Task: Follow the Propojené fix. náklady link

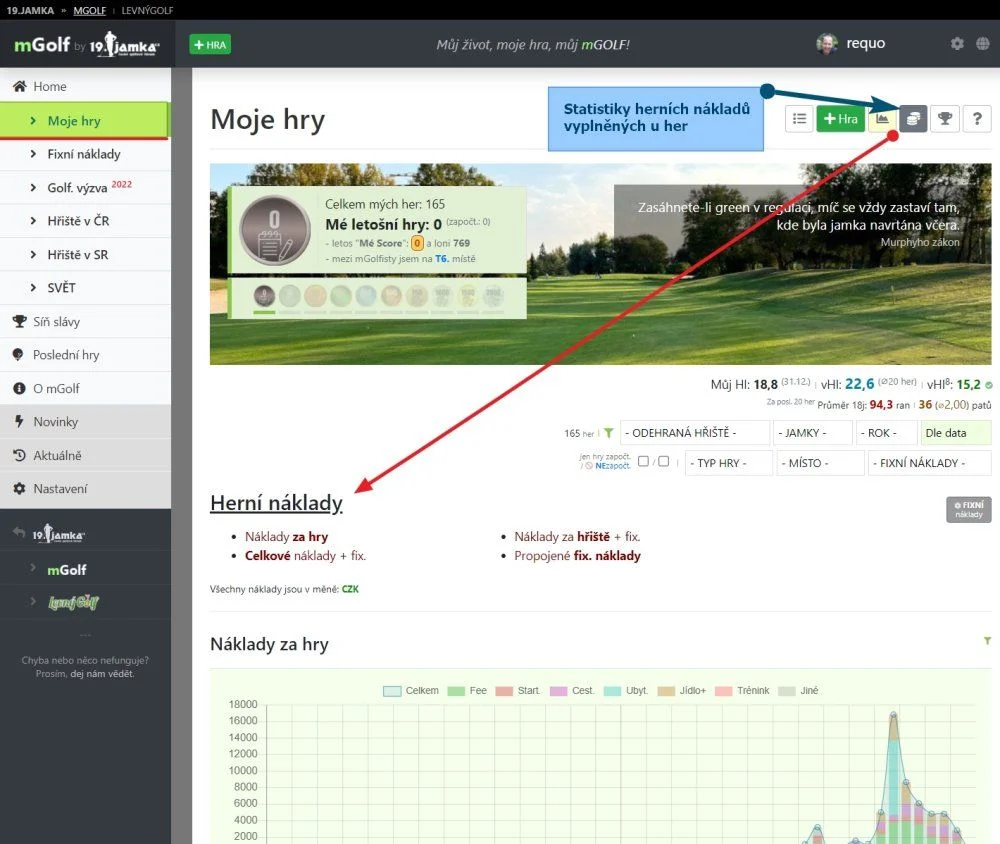Action: click(x=577, y=556)
